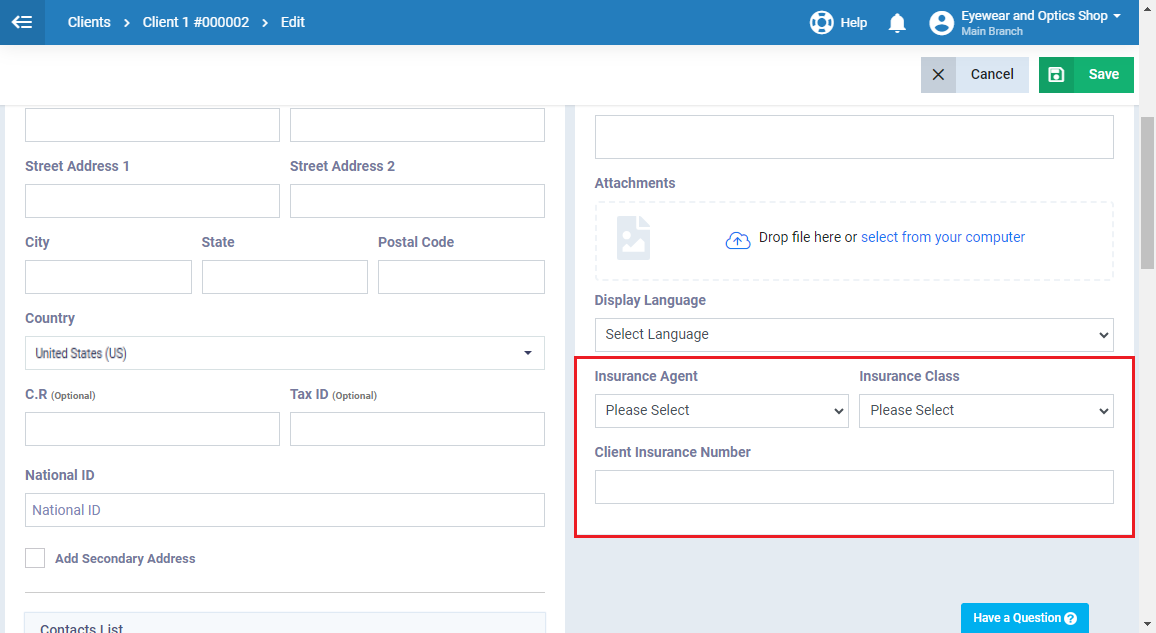This screenshot has width=1156, height=633.
Task: Click the page vertical scrollbar
Action: [x=1147, y=190]
